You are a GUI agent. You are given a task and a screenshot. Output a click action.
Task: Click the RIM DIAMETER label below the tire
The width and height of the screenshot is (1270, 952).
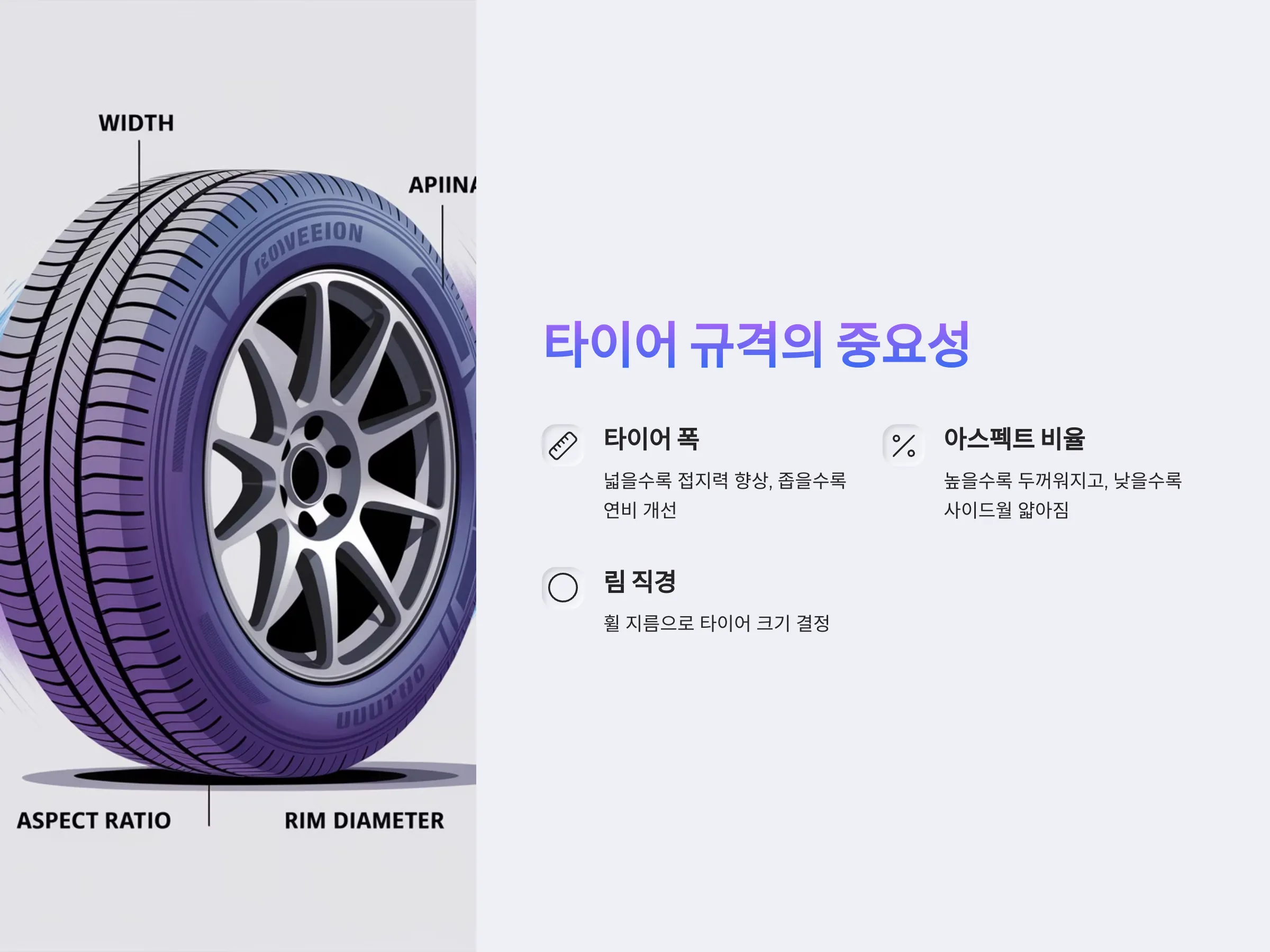click(x=364, y=821)
